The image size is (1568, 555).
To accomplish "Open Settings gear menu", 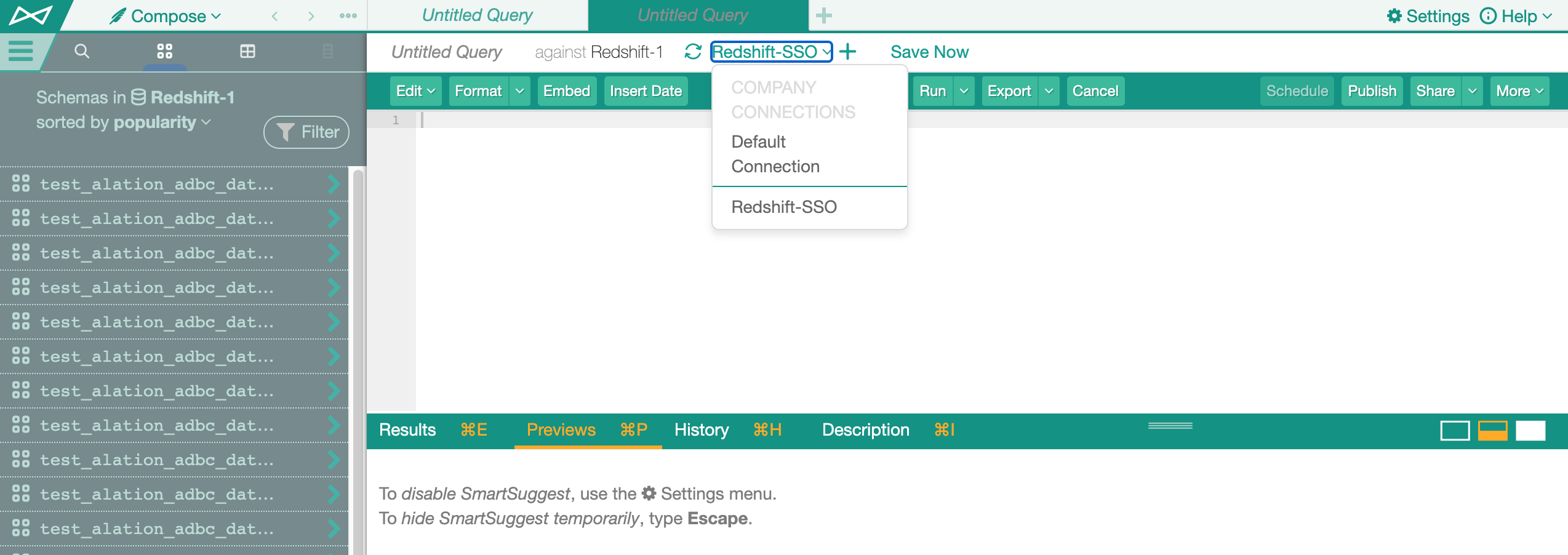I will tap(1428, 16).
